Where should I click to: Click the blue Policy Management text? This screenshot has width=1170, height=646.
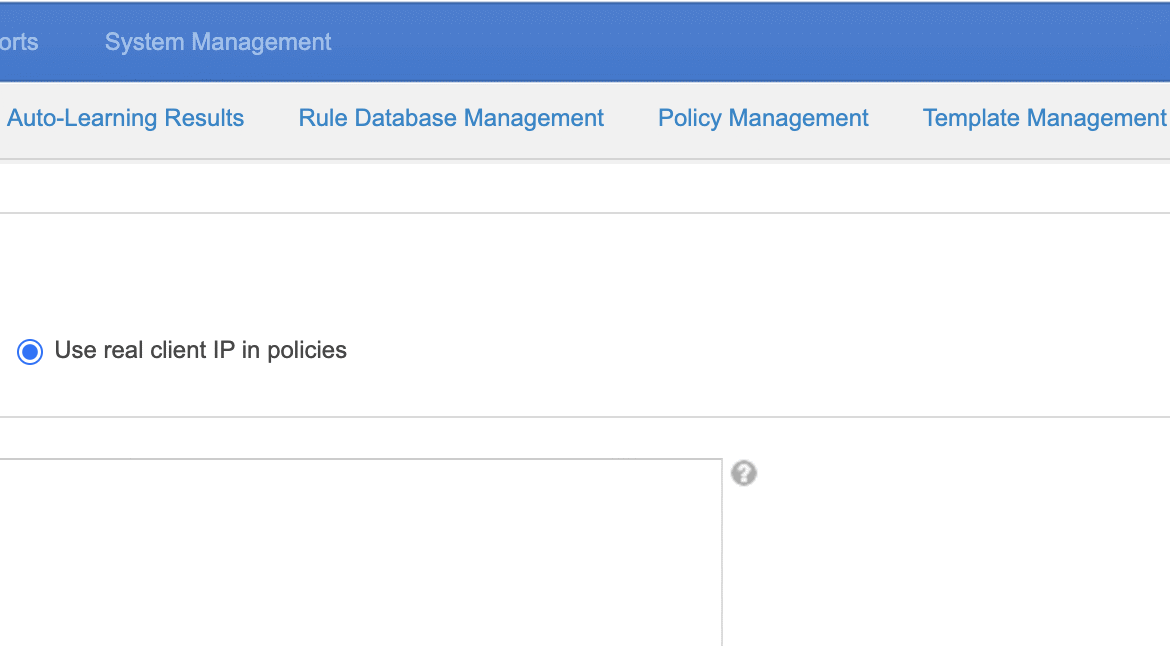(x=763, y=118)
